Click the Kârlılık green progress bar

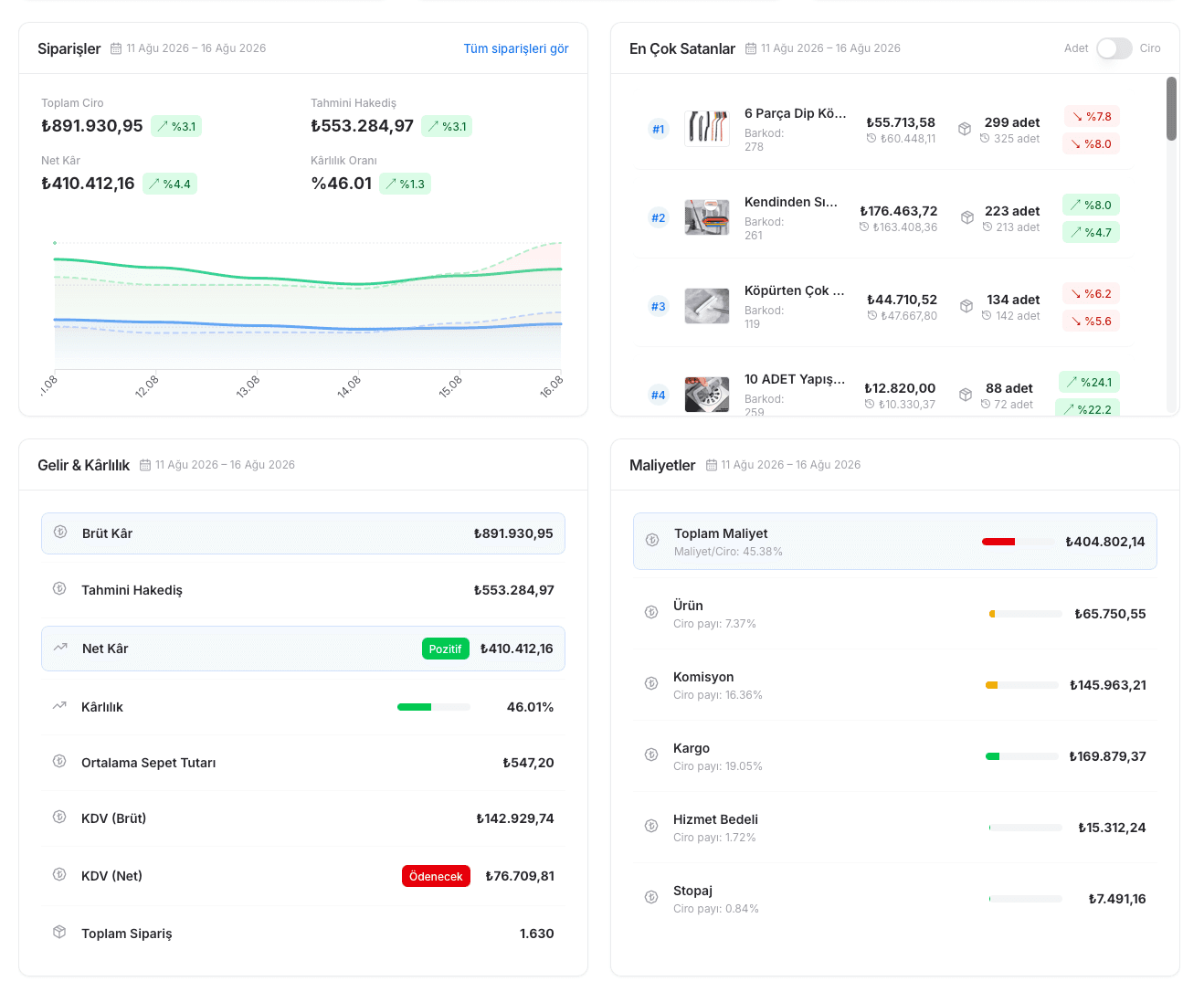pos(434,707)
